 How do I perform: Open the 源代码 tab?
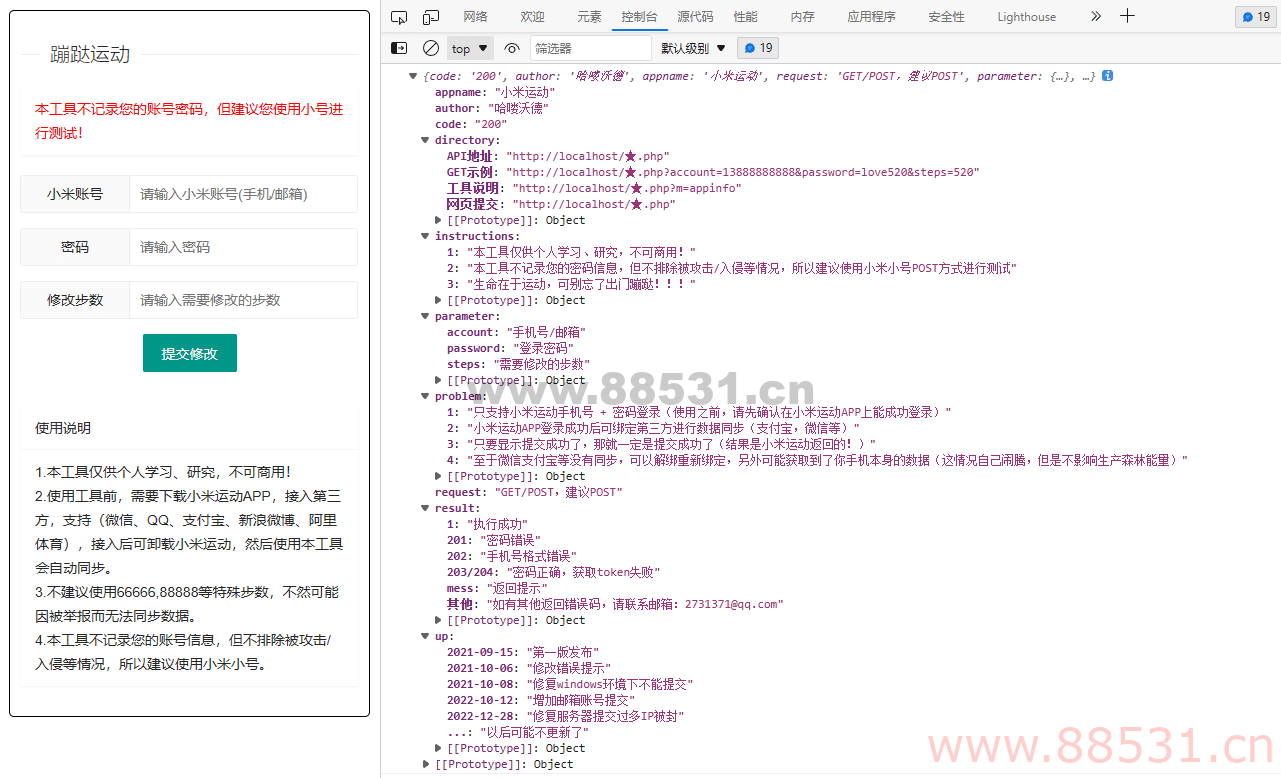coord(695,16)
